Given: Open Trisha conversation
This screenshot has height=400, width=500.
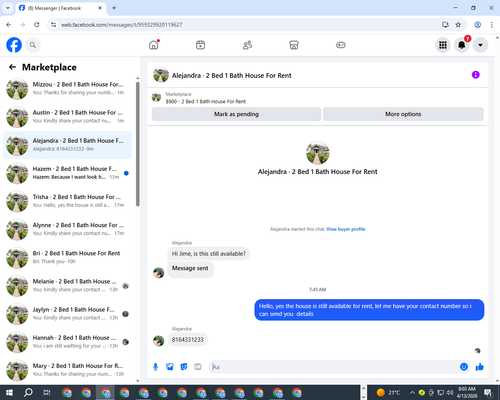Looking at the screenshot, I should pos(67,201).
